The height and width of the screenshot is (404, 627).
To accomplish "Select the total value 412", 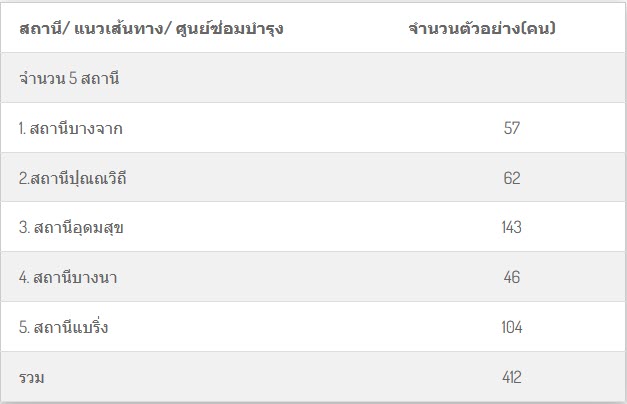I will 512,377.
